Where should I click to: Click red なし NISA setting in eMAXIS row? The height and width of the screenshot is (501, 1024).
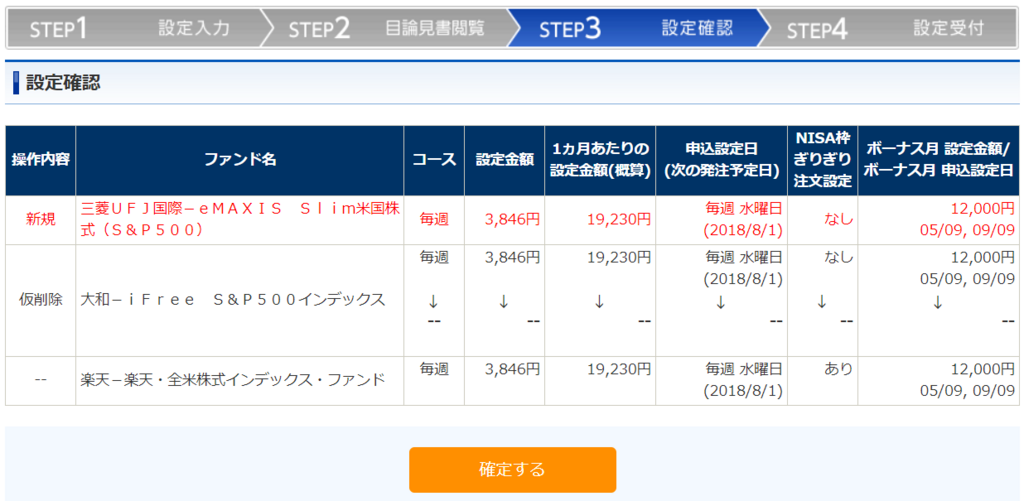point(838,220)
